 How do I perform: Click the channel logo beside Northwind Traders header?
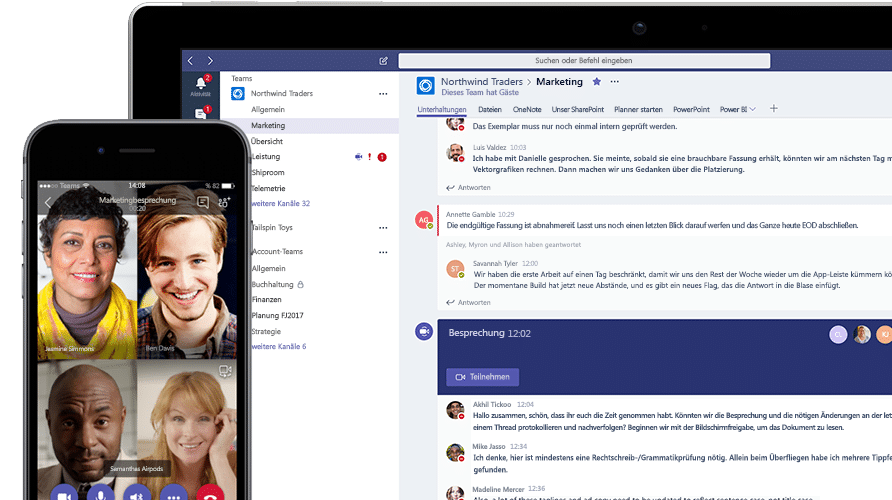point(426,86)
